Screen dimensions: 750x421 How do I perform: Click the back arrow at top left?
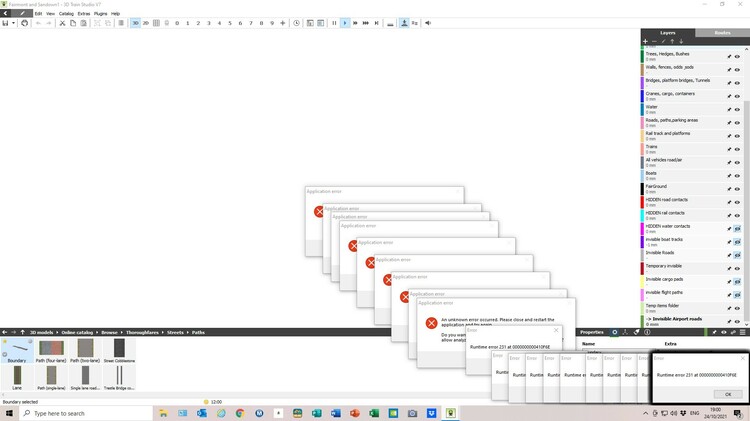(x=5, y=13)
